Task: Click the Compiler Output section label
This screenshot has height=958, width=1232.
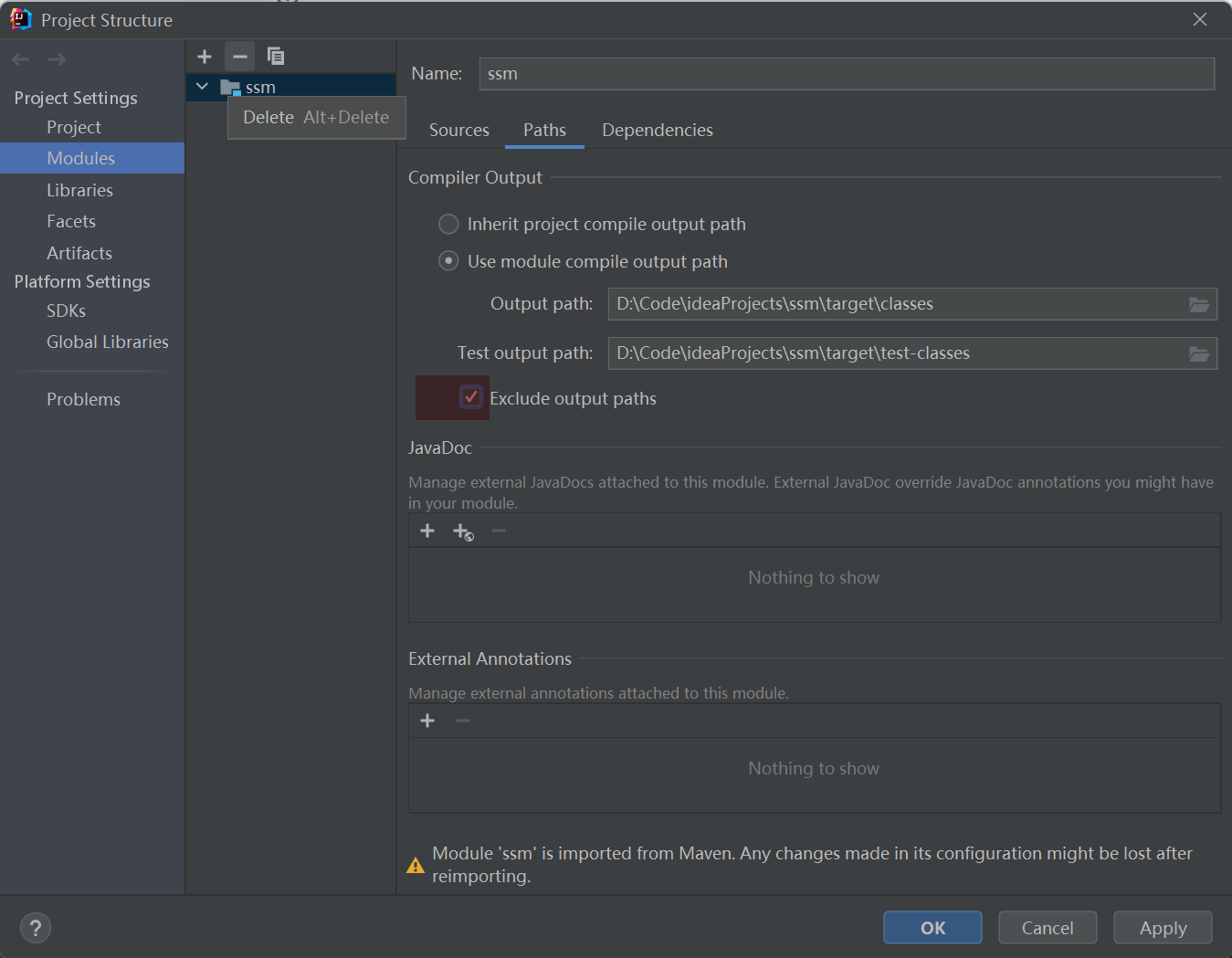Action: click(475, 177)
